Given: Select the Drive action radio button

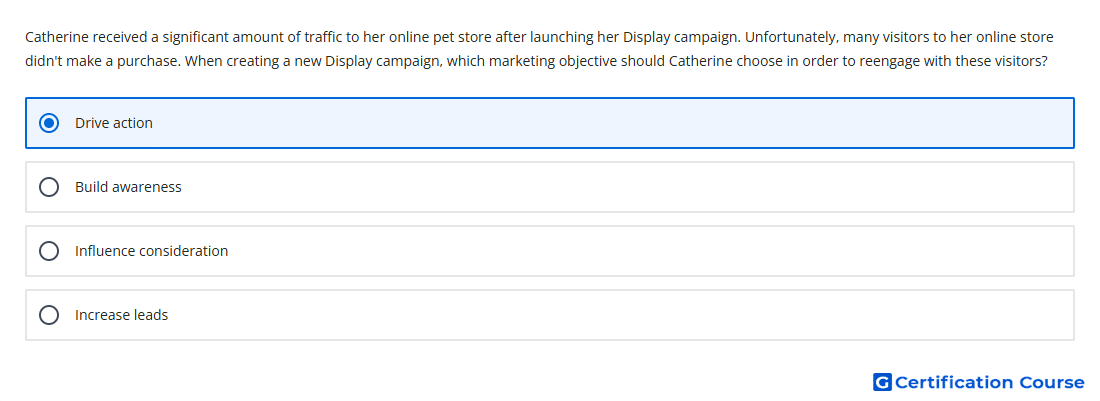Looking at the screenshot, I should (48, 123).
